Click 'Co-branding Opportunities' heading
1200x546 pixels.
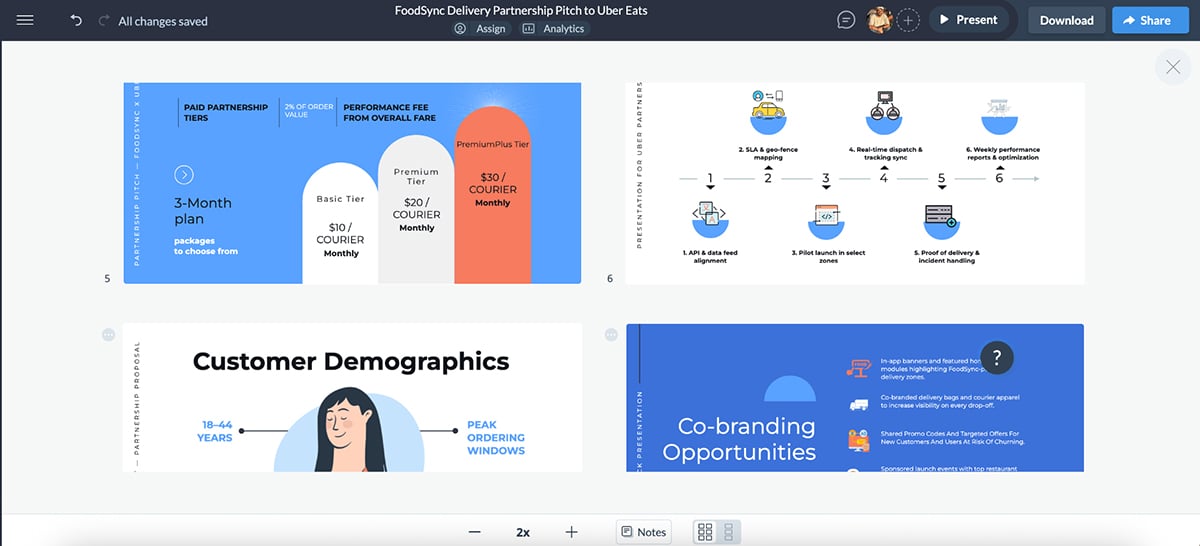point(739,439)
